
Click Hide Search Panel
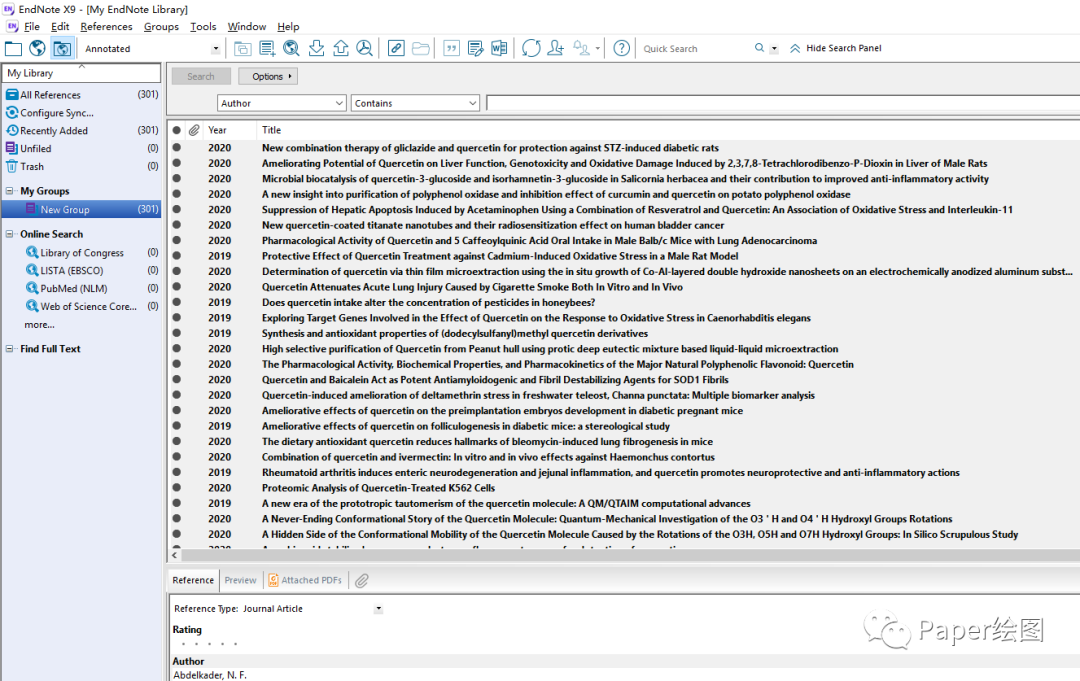[835, 48]
